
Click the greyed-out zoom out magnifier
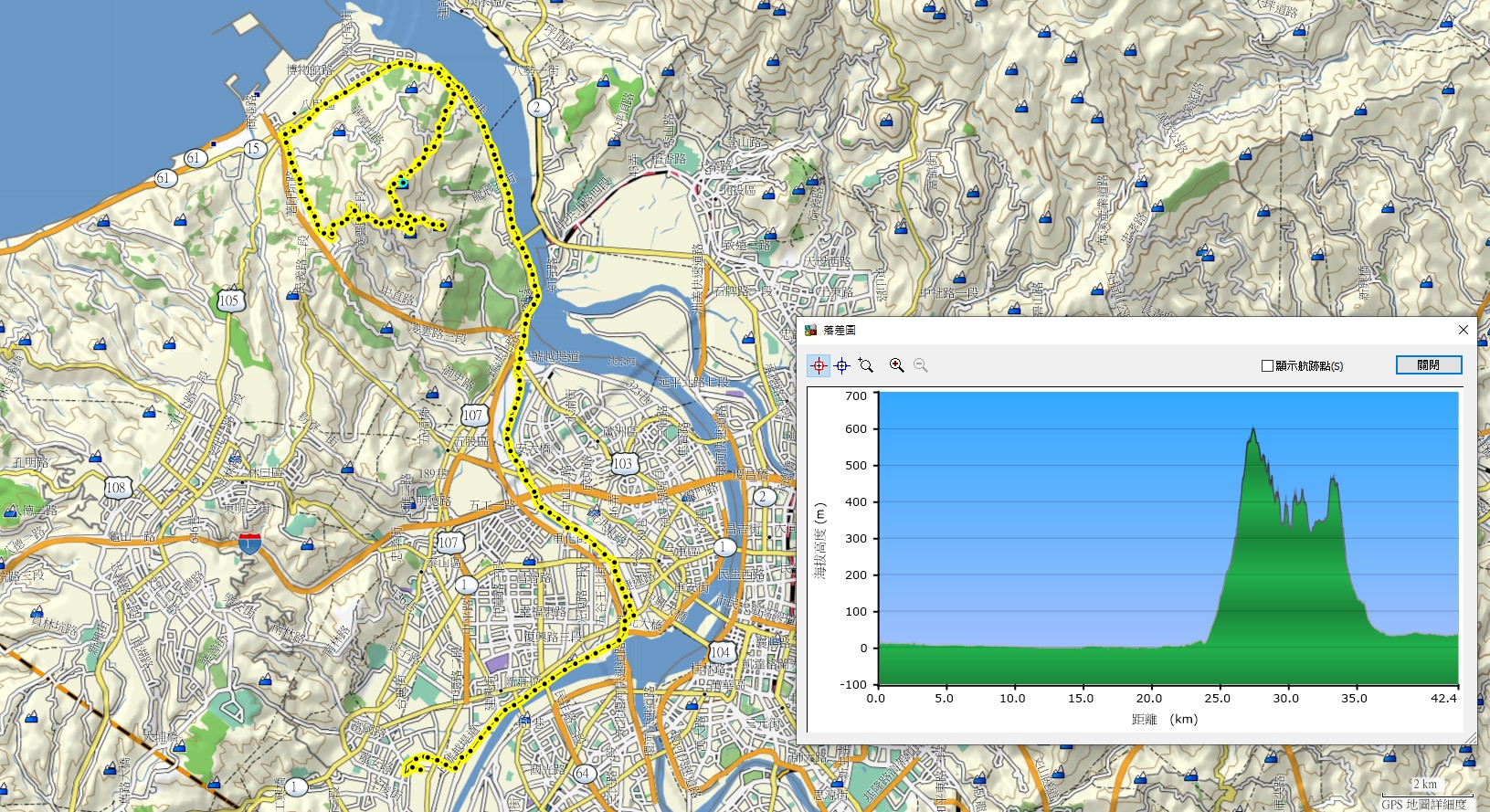click(x=921, y=365)
